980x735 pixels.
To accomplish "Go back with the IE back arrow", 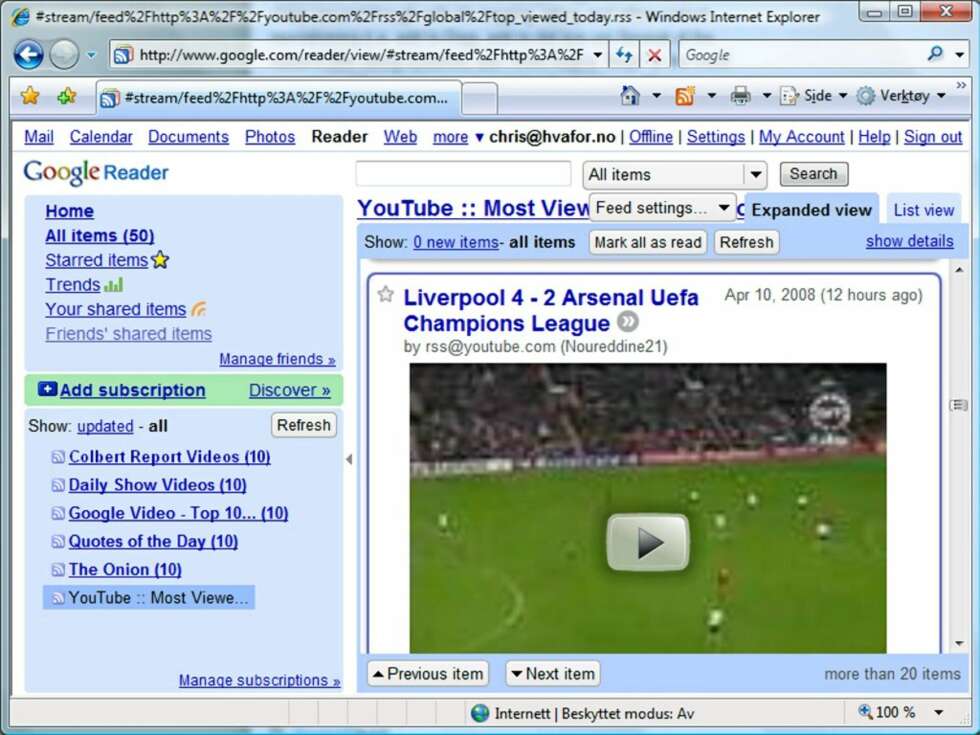I will click(x=29, y=55).
